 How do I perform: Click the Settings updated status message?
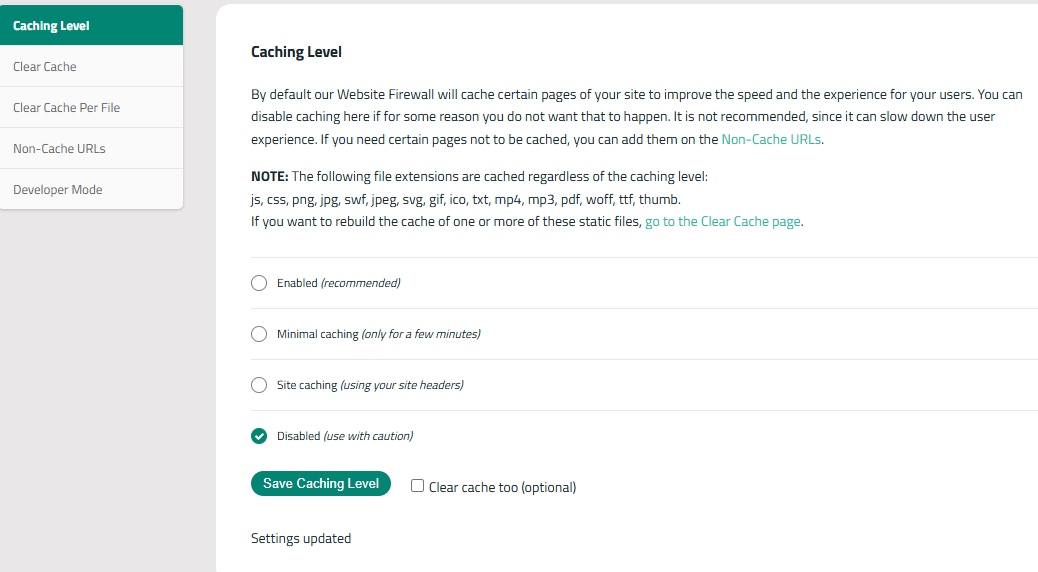tap(301, 538)
